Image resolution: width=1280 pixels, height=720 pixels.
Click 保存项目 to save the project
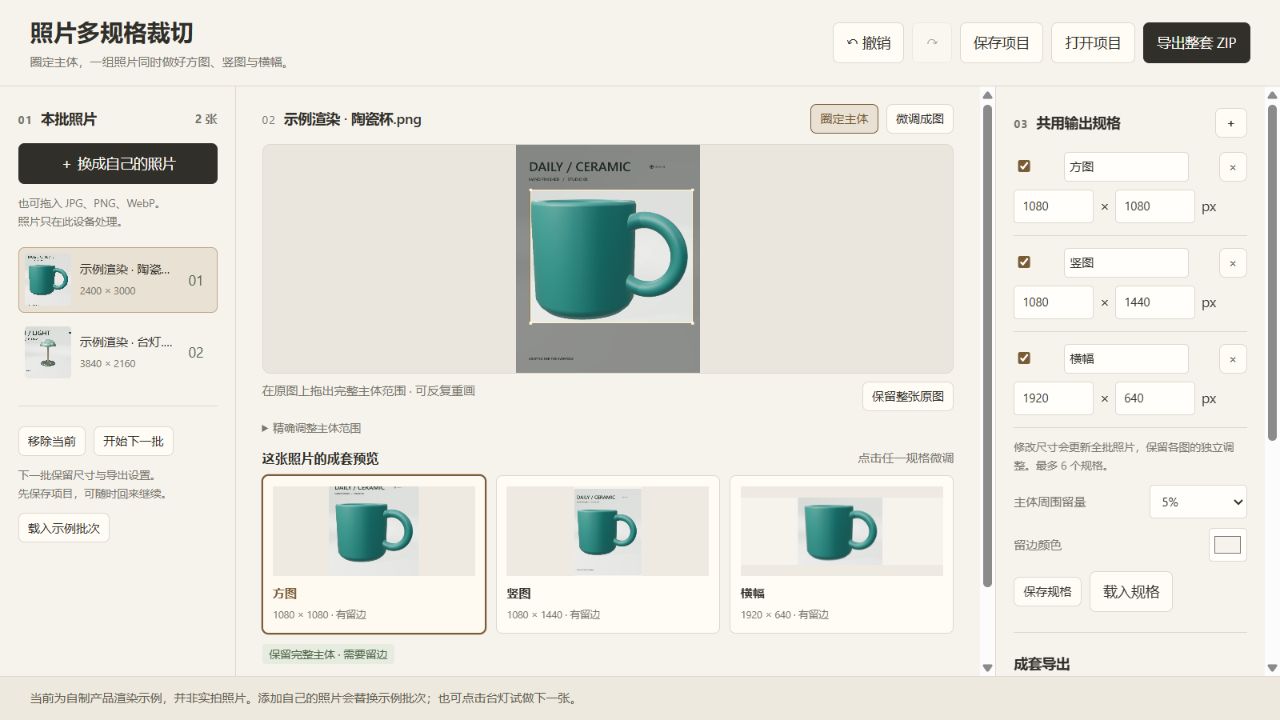(1001, 43)
